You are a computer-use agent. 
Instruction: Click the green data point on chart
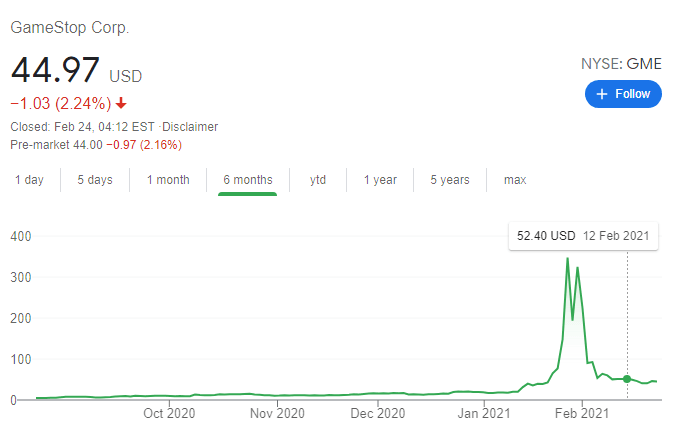click(x=627, y=379)
